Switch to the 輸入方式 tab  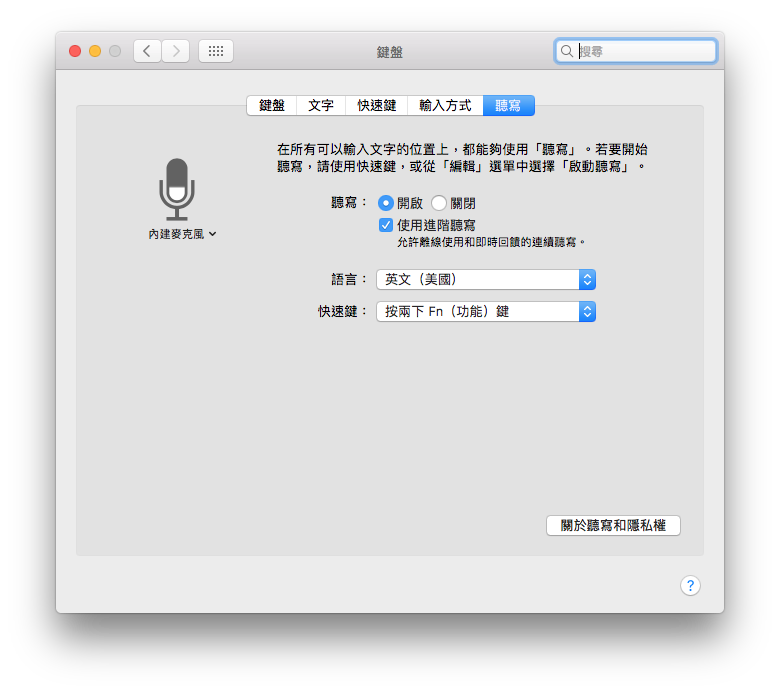pos(445,105)
